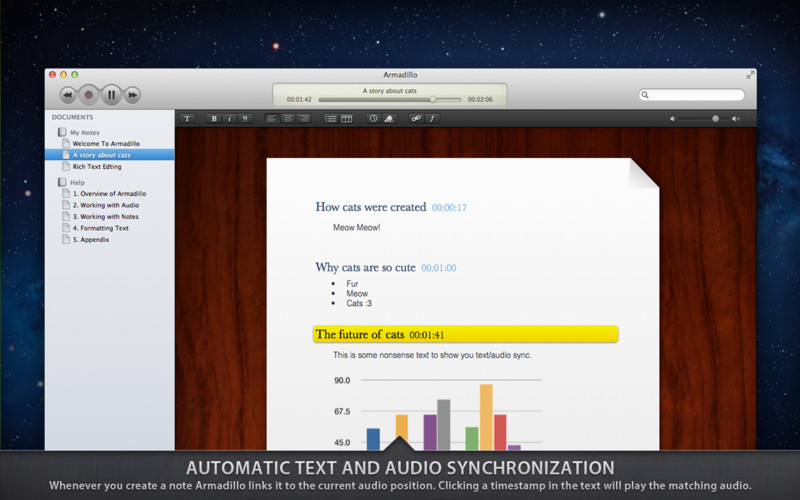This screenshot has height=500, width=800.
Task: Click the search magnifier icon
Action: [x=645, y=95]
